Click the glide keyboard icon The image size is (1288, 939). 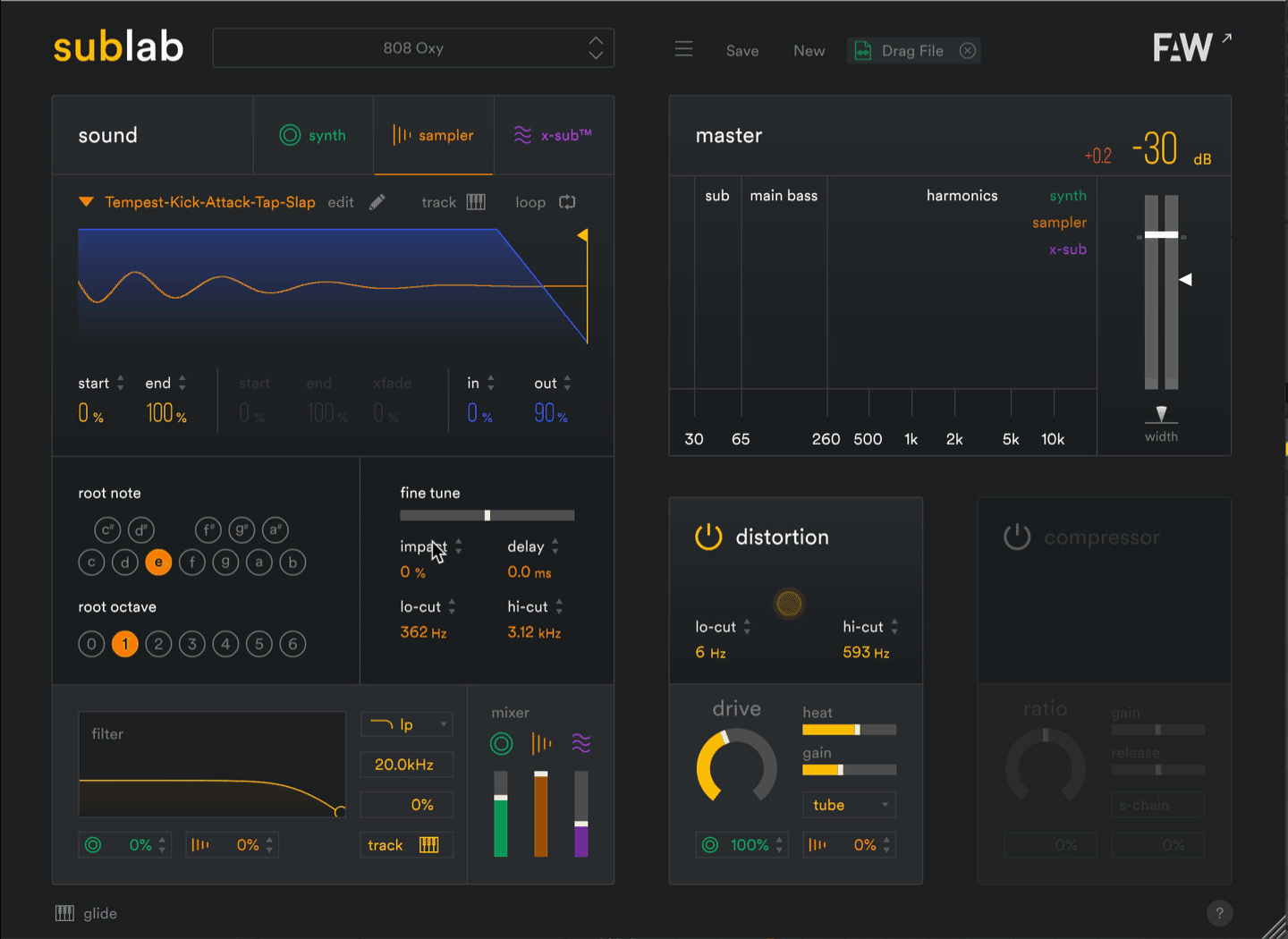pos(64,913)
